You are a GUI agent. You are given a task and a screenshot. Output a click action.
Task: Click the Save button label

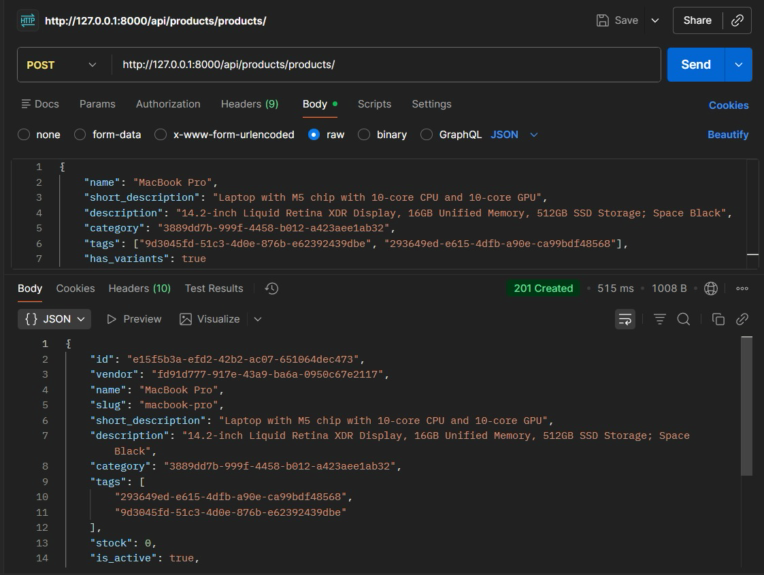(626, 20)
